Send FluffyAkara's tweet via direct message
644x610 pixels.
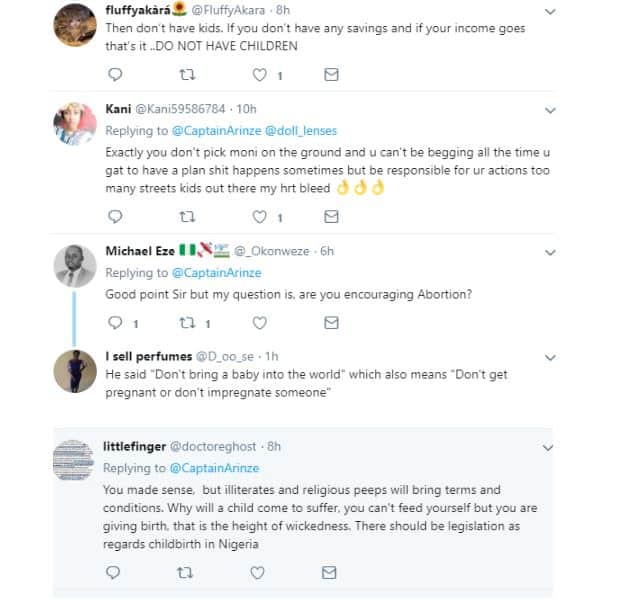point(331,75)
